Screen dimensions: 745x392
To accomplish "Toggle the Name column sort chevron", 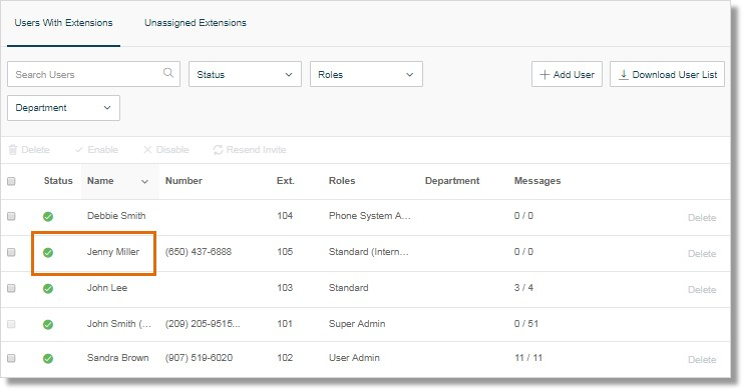I will coord(144,182).
